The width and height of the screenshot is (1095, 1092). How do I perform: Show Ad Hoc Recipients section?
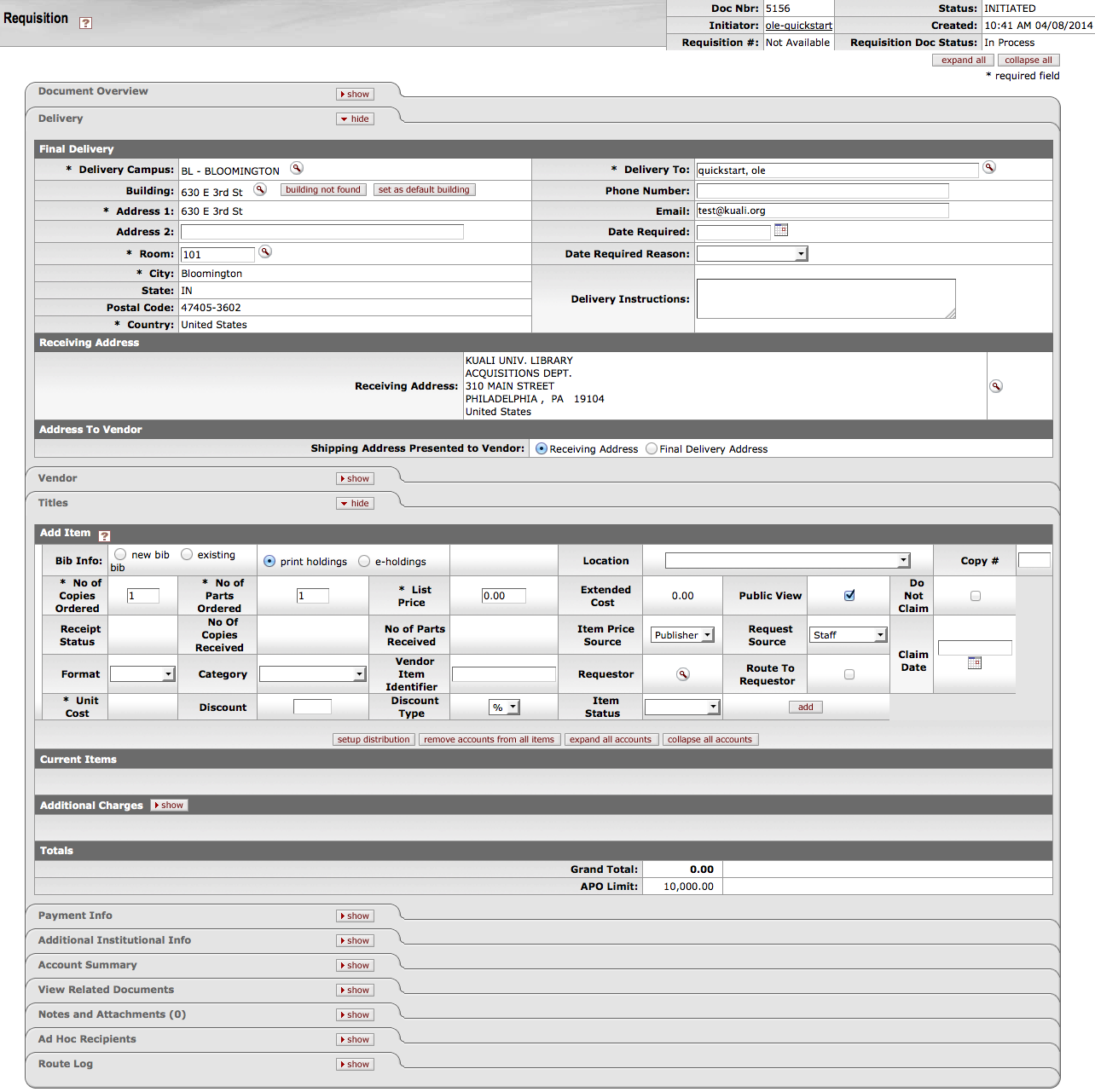click(x=355, y=1040)
